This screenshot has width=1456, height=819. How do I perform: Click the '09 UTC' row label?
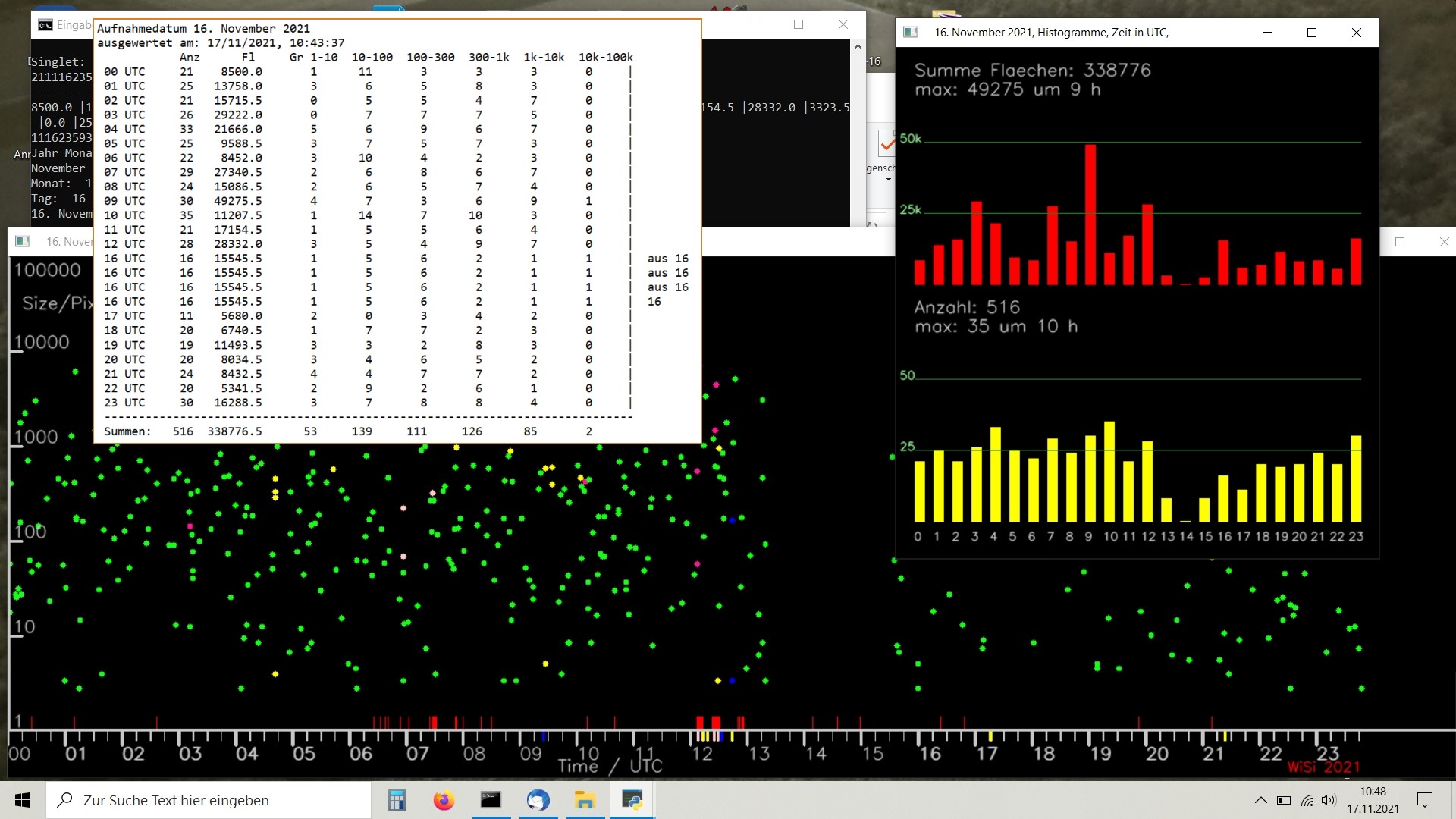124,201
